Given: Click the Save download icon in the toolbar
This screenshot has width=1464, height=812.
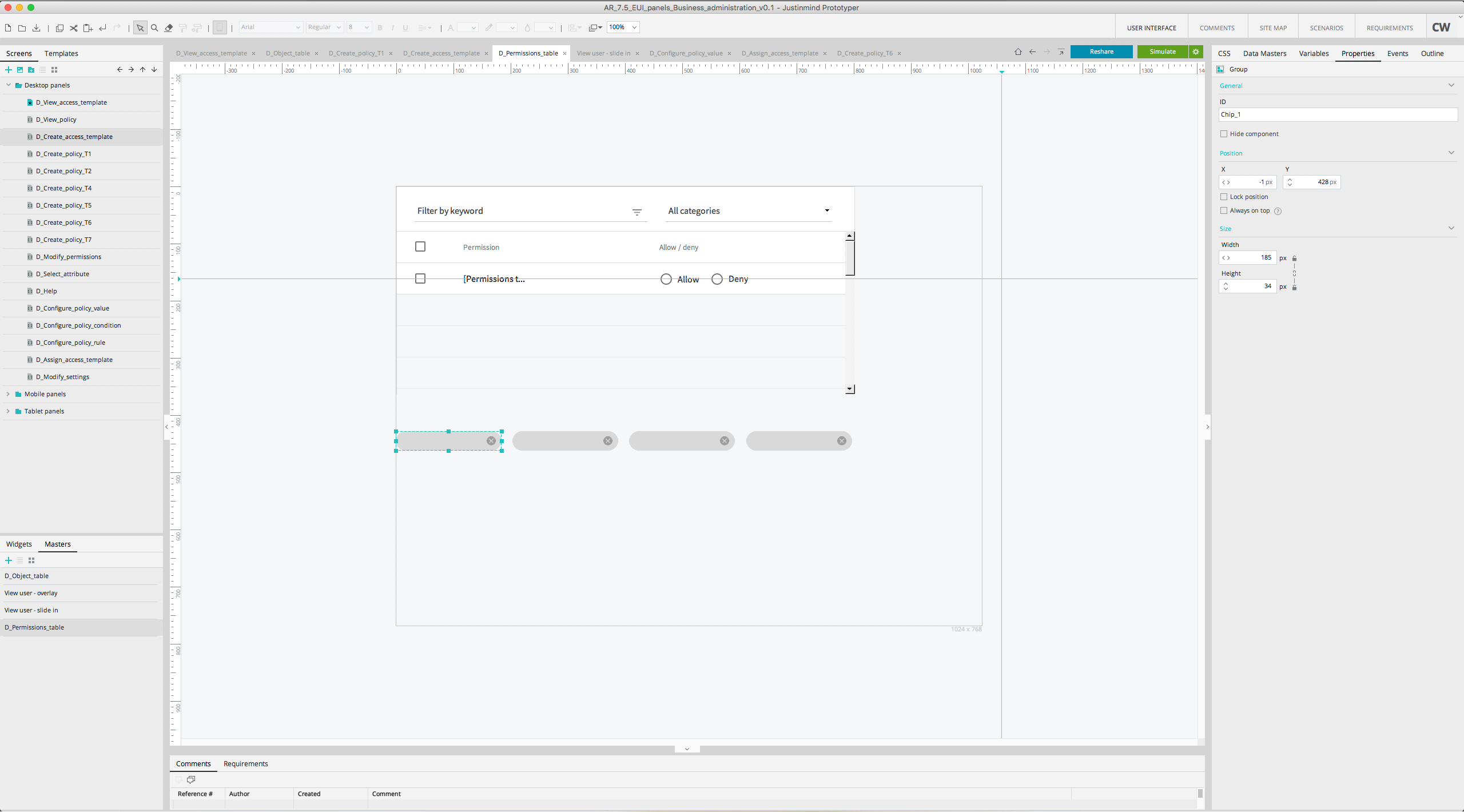Looking at the screenshot, I should point(36,27).
